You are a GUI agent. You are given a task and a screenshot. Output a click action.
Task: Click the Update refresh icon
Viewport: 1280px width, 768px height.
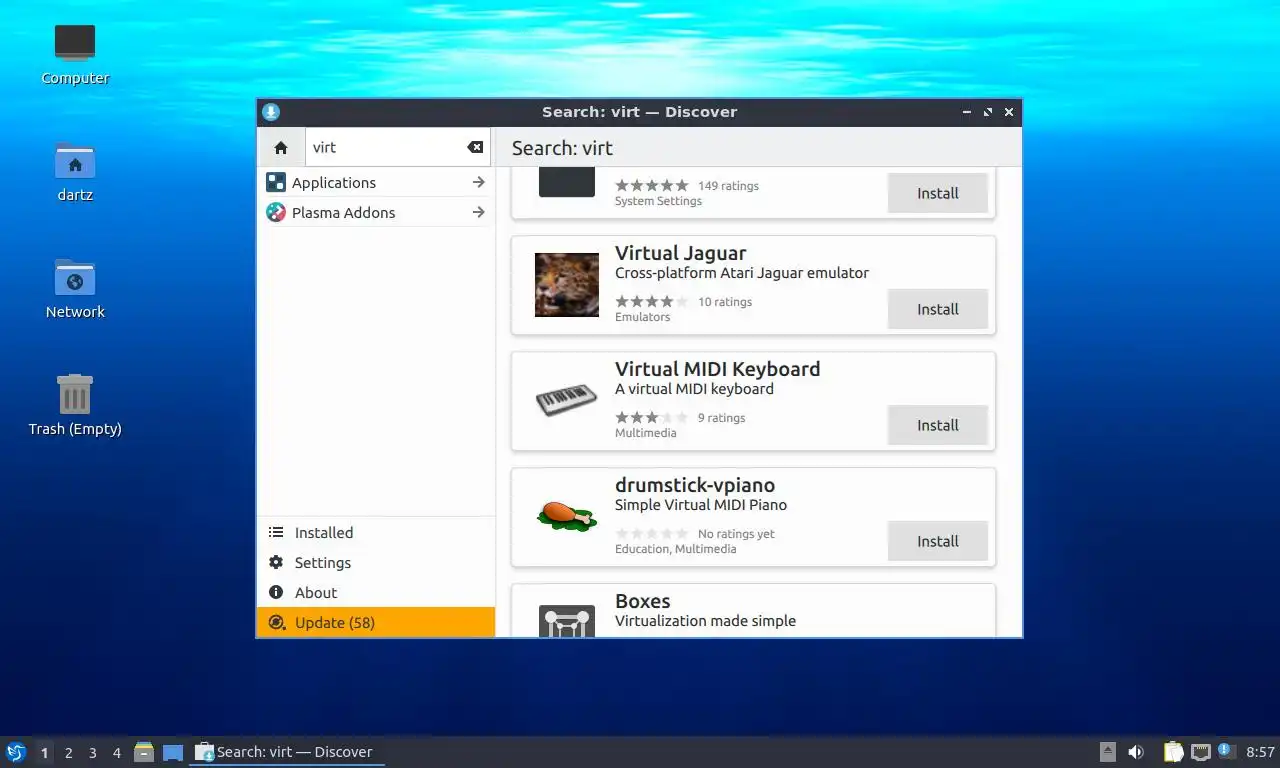276,622
